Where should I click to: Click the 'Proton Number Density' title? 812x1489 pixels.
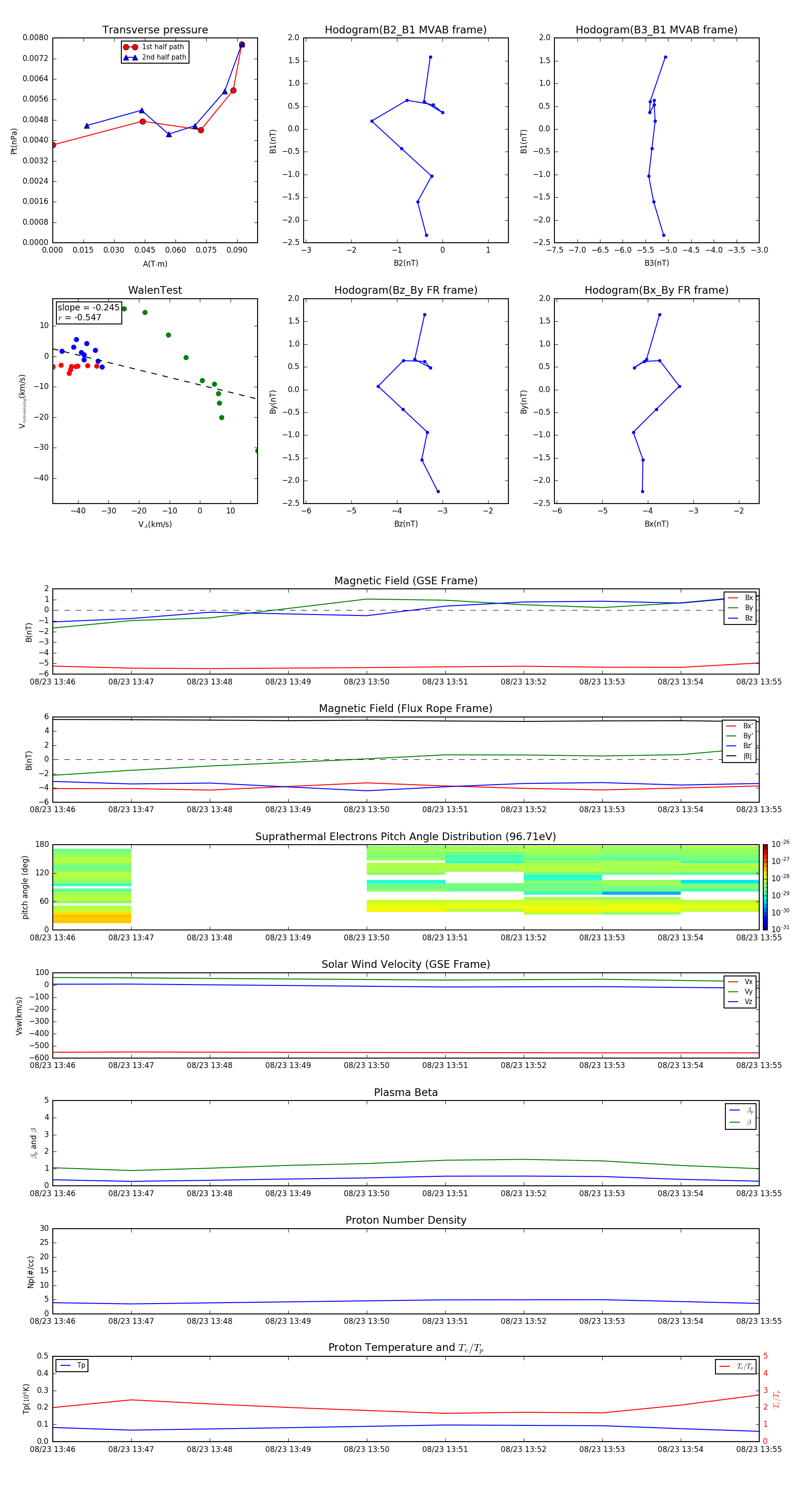pos(406,1220)
